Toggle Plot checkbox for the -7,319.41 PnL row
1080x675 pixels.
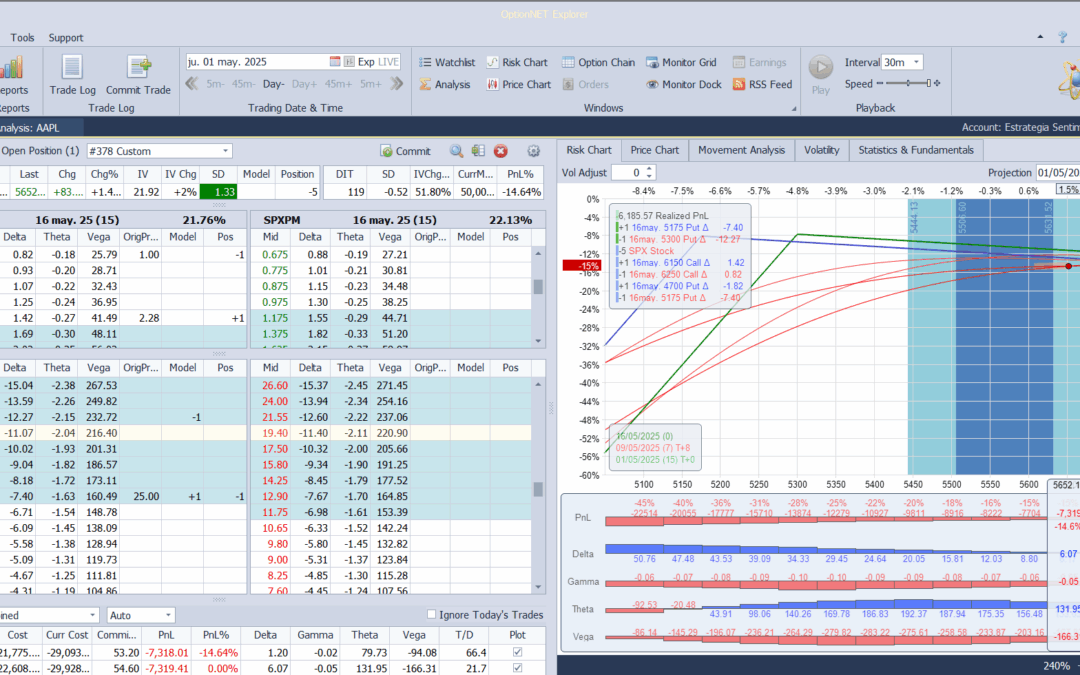(517, 668)
